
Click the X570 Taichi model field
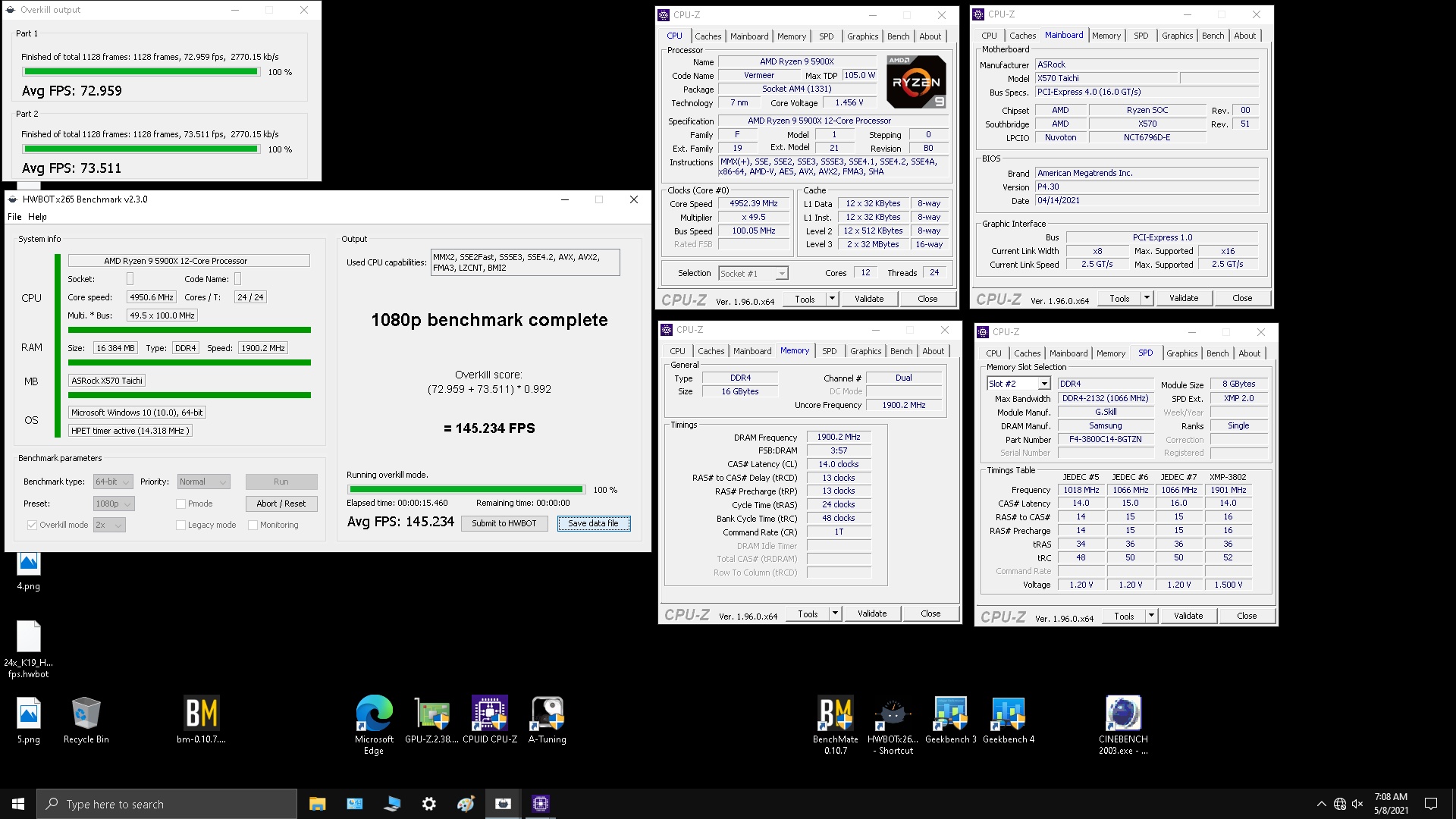click(x=1106, y=78)
